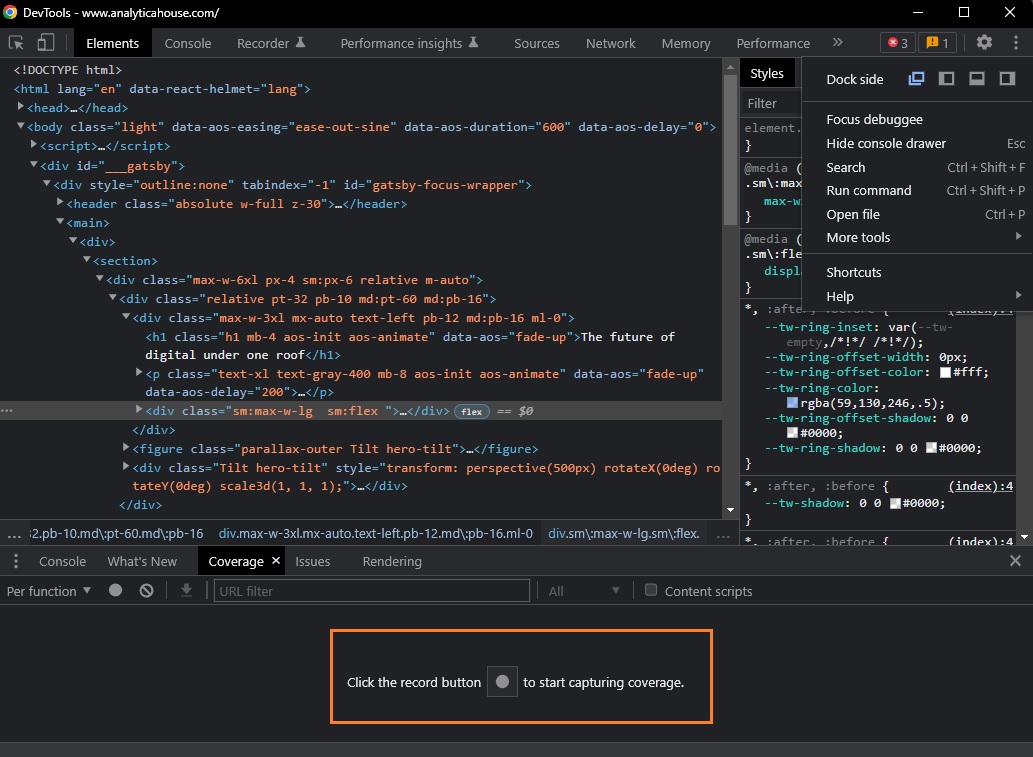Viewport: 1033px width, 757px height.
Task: Click the div.max-w-3xl breadcrumb item
Action: point(376,534)
